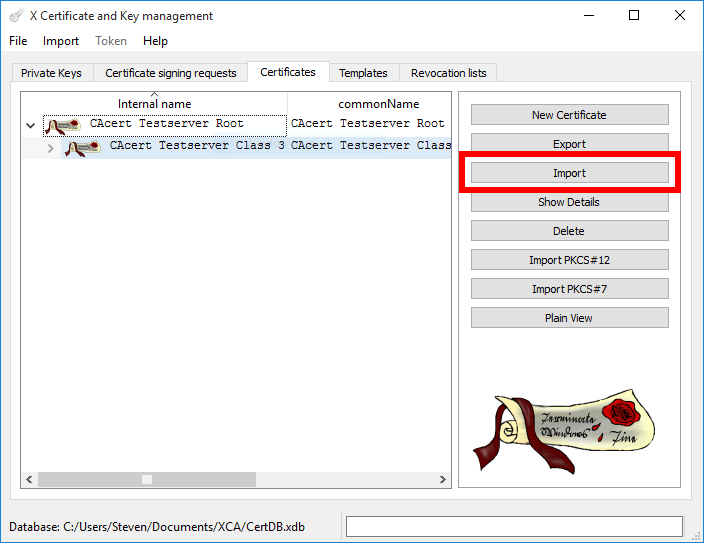Screen dimensions: 704x543
Task: Click the search field in the status bar
Action: [x=514, y=527]
